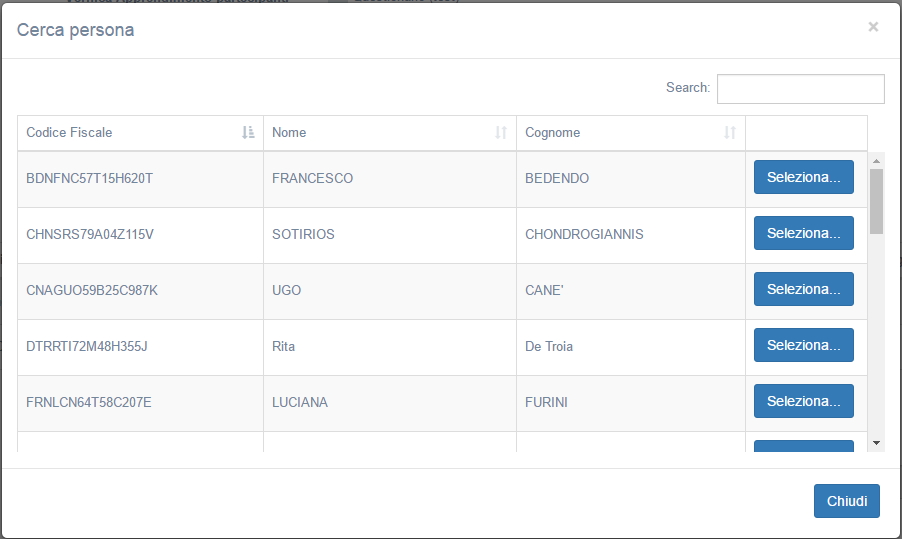Click the table scrollbar down arrow
The width and height of the screenshot is (902, 539).
[x=876, y=442]
